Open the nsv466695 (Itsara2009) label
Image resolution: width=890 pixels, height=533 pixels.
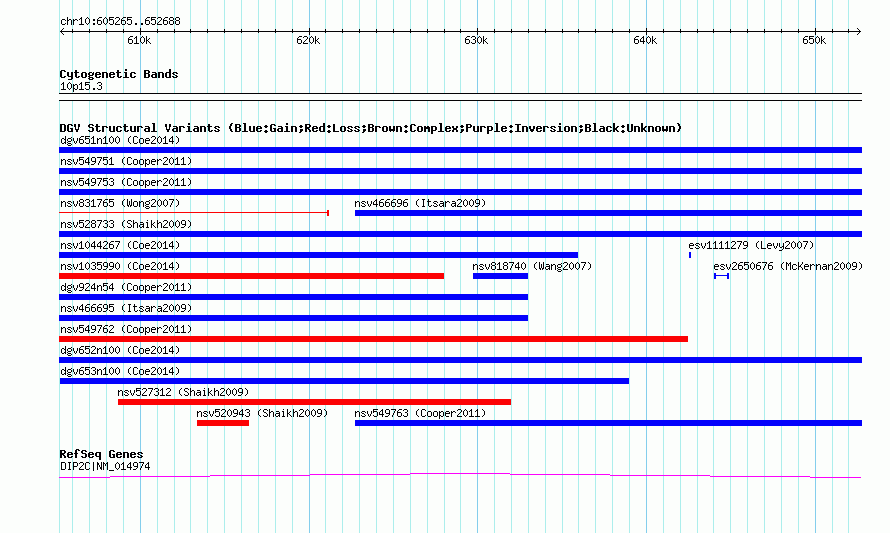[126, 308]
